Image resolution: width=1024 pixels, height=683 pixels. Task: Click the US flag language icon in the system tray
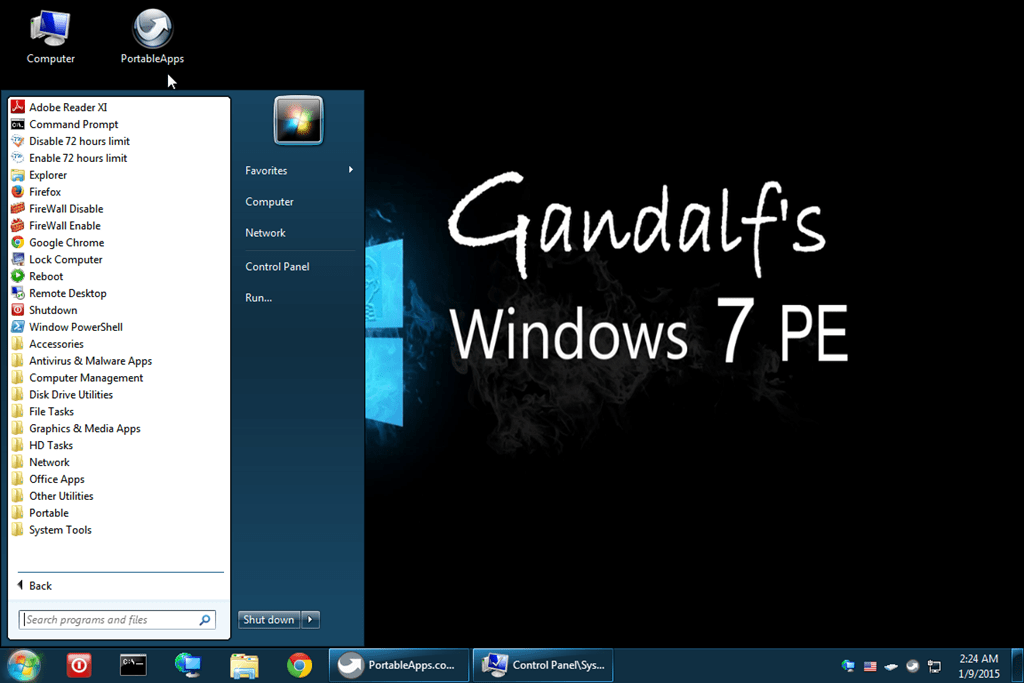870,667
